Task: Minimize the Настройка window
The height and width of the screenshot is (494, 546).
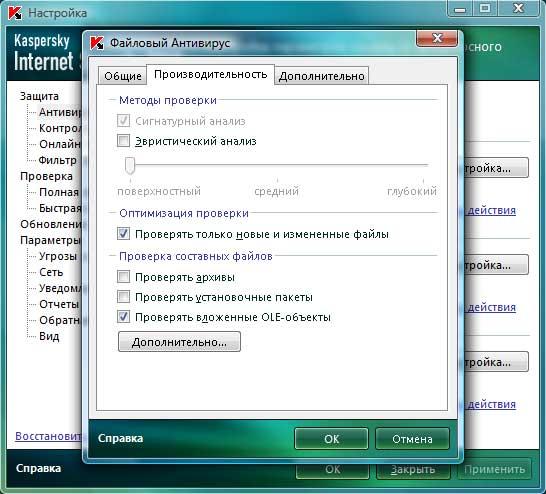Action: pyautogui.click(x=460, y=9)
